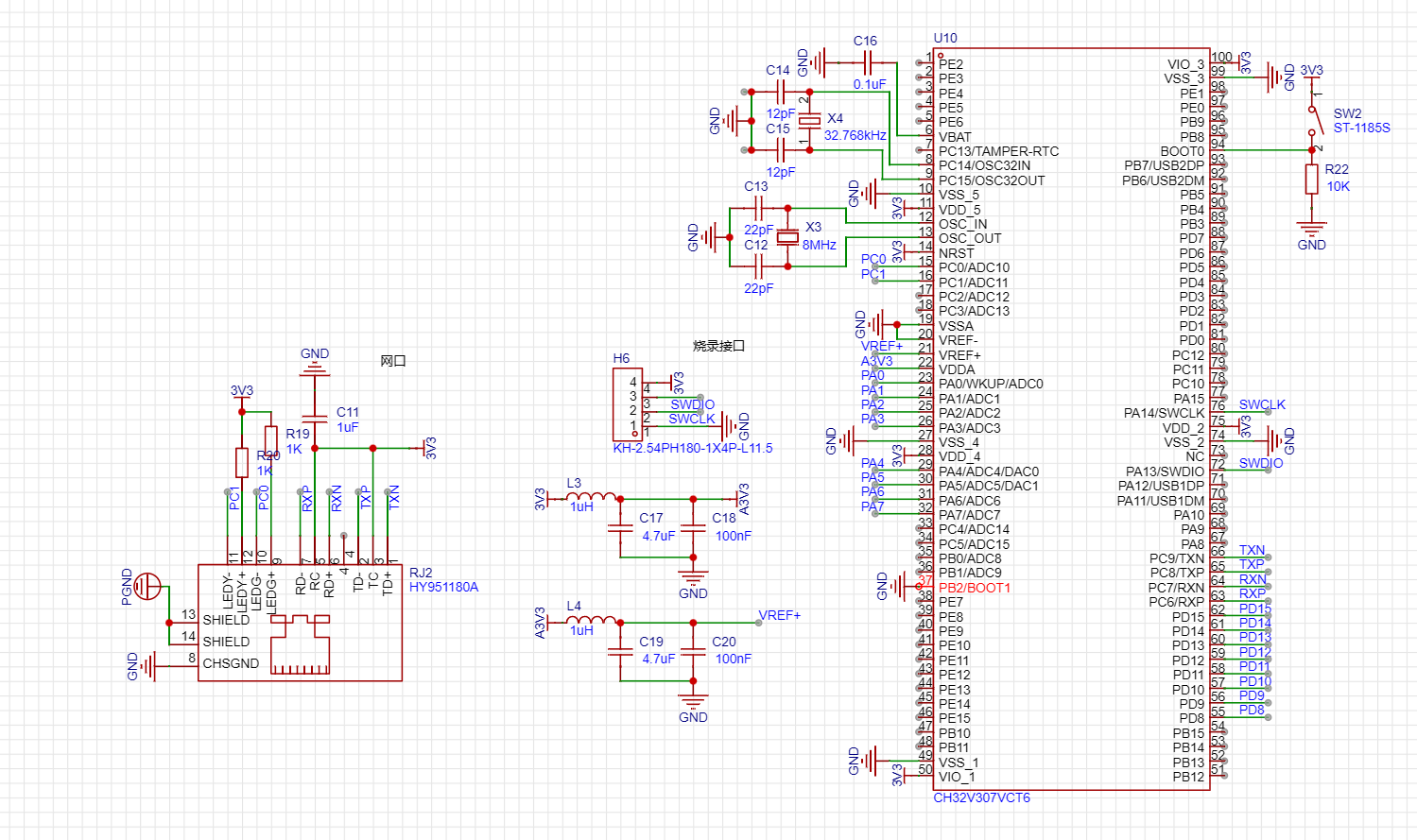Select the R19 resistor symbol
Image resolution: width=1417 pixels, height=840 pixels.
(x=271, y=441)
